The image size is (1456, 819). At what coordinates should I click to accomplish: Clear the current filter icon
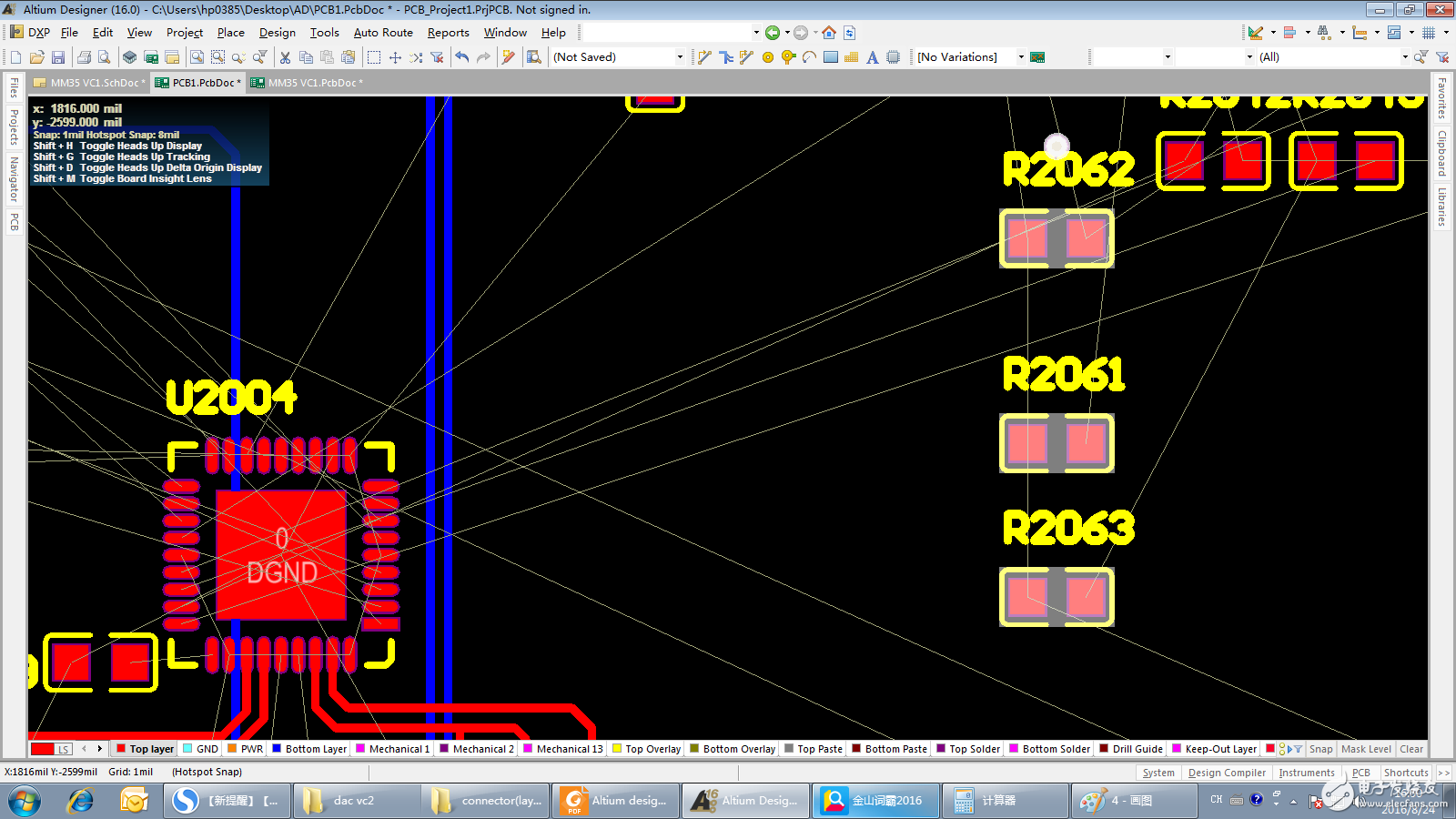pos(437,57)
